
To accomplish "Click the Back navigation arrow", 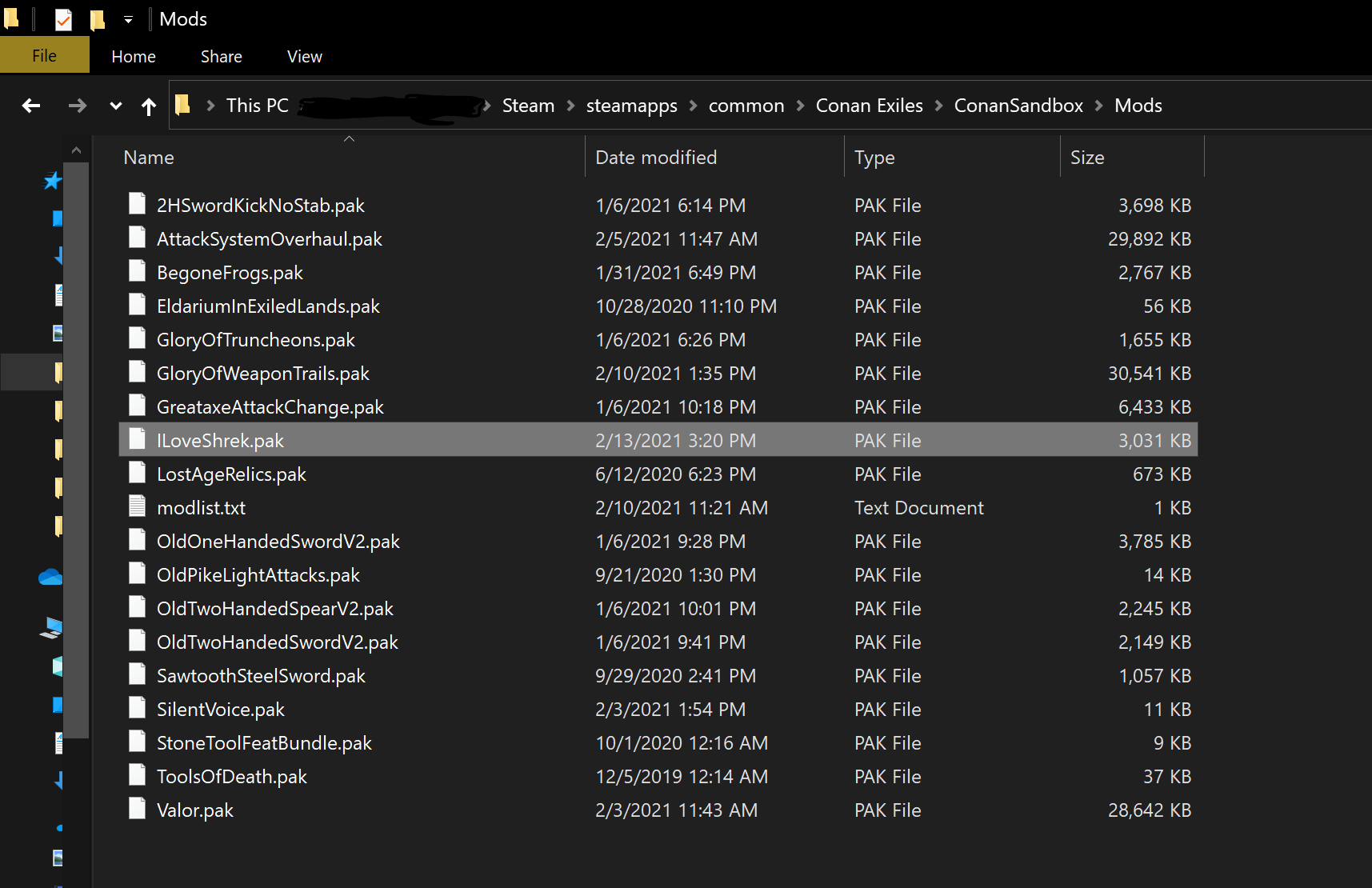I will (31, 106).
